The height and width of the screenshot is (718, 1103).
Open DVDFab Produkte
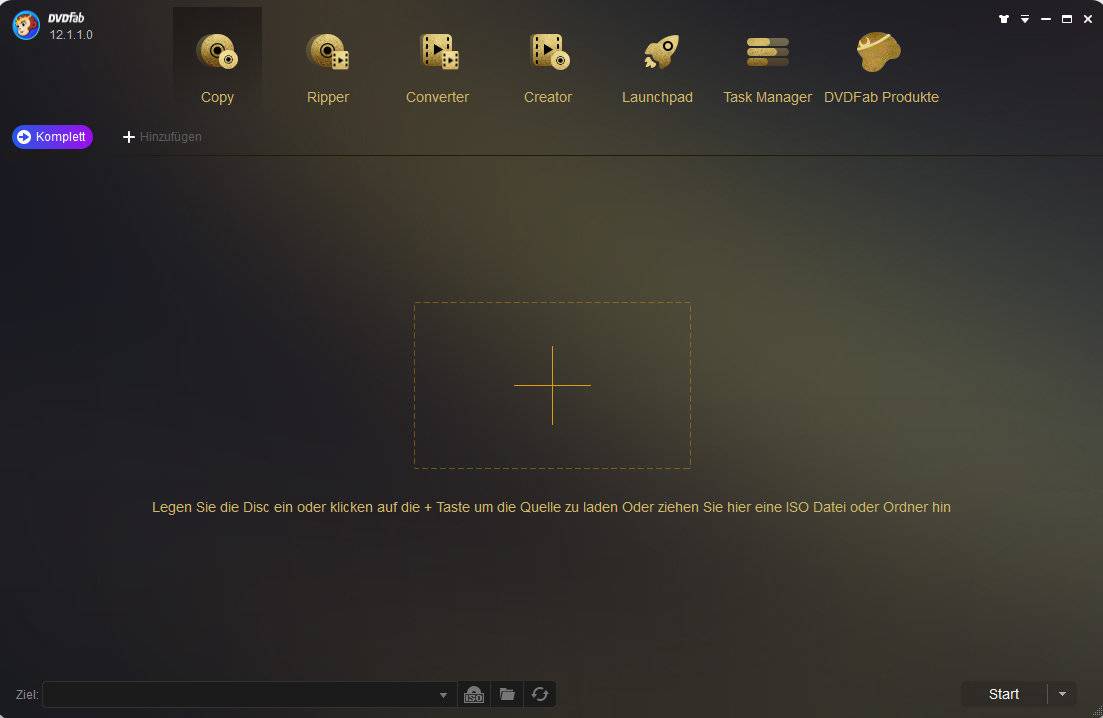[881, 68]
